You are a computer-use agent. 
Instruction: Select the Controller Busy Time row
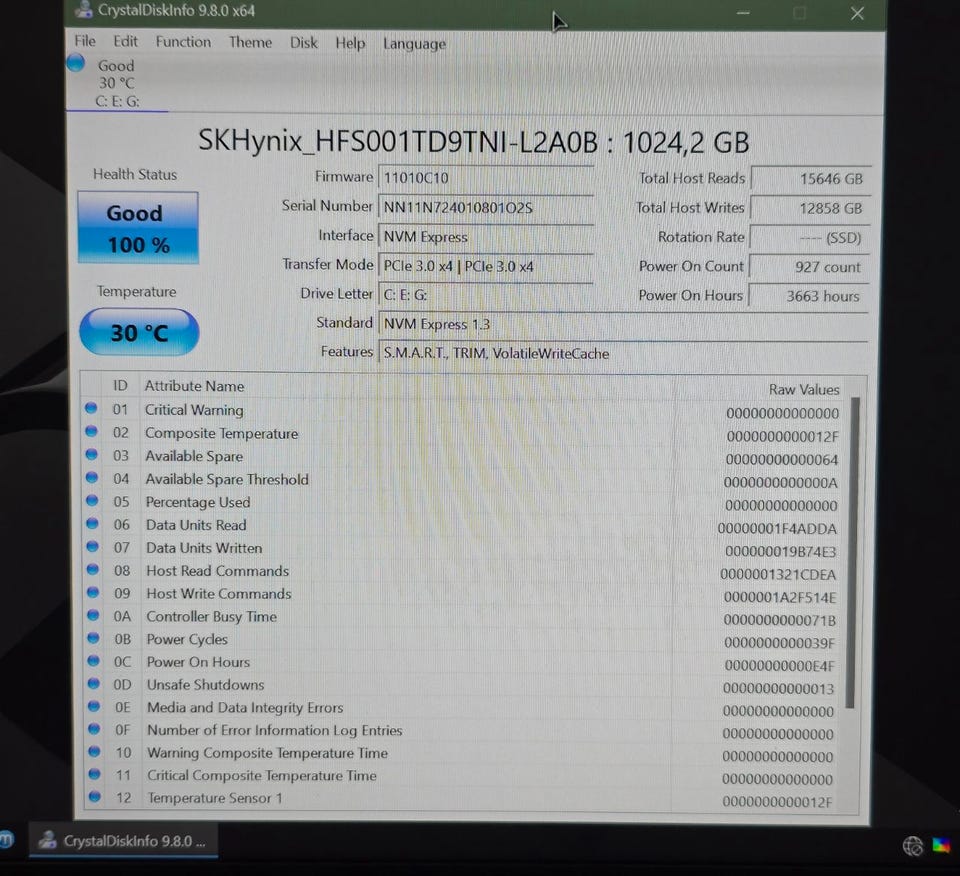point(463,617)
